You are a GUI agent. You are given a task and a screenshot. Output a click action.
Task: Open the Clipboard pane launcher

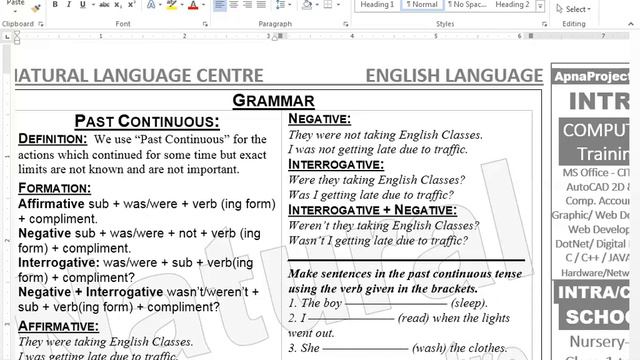(x=40, y=24)
